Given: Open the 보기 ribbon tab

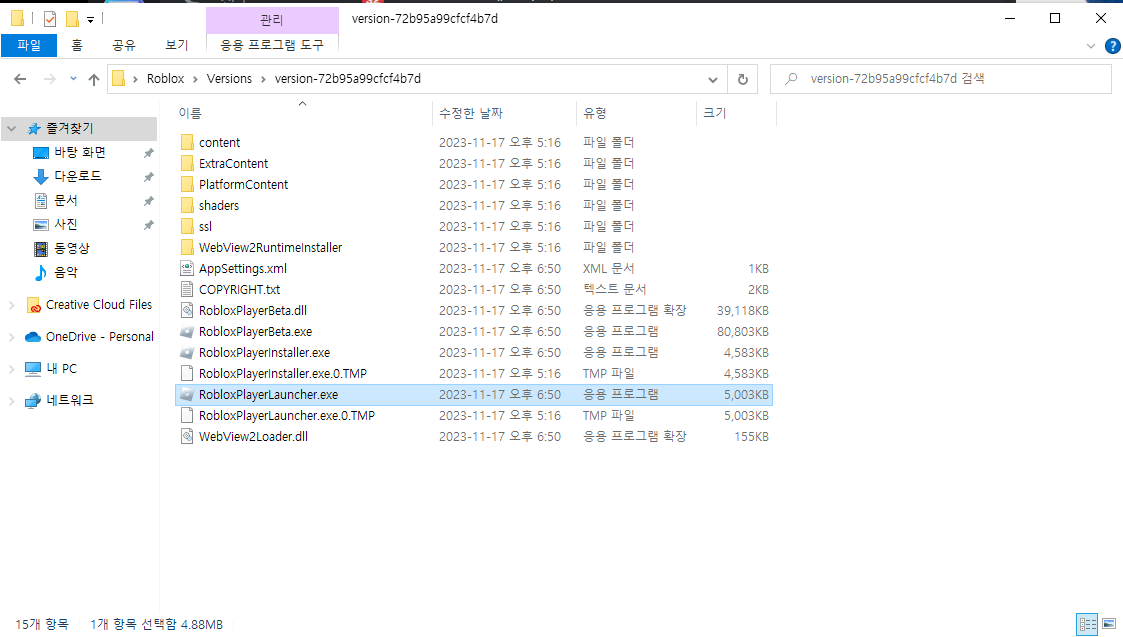Looking at the screenshot, I should 177,45.
